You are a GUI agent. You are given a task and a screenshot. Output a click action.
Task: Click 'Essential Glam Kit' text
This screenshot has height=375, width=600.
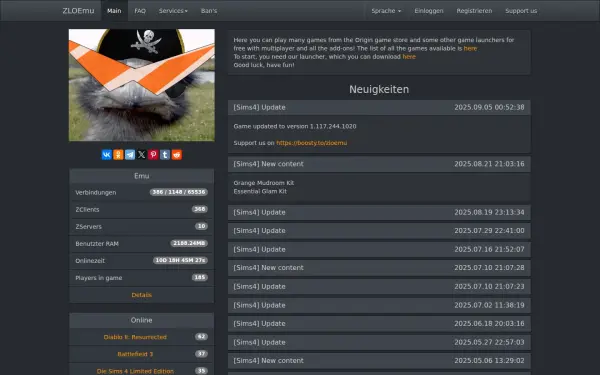[260, 191]
